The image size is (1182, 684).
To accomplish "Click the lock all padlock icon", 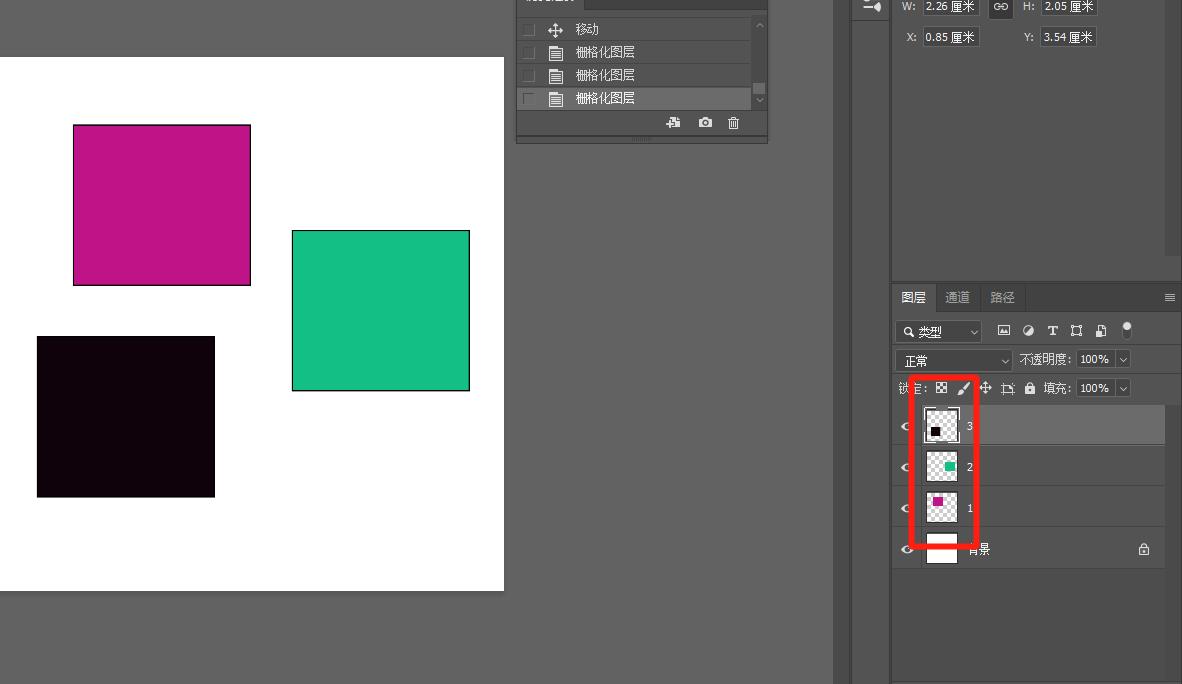I will (x=1029, y=388).
